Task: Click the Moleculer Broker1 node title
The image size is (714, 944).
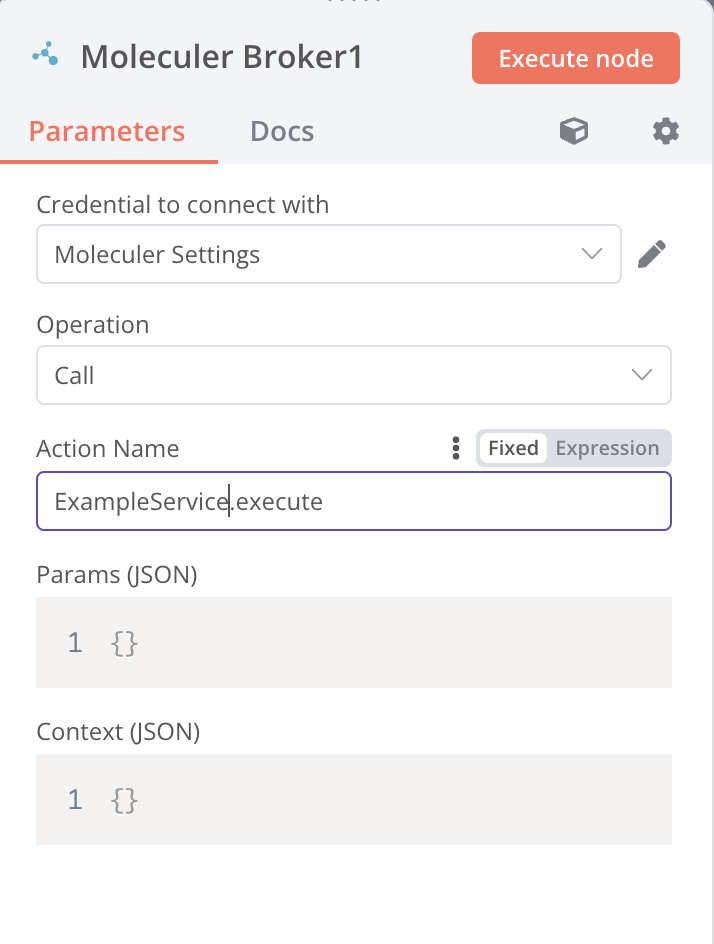Action: pos(222,57)
